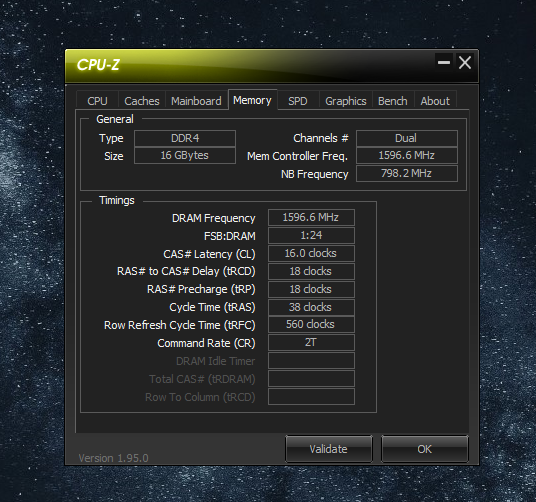Screen dimensions: 536x502
Task: Click the greyed 'Total CAS# (tRDRAM)' label
Action: (x=202, y=379)
